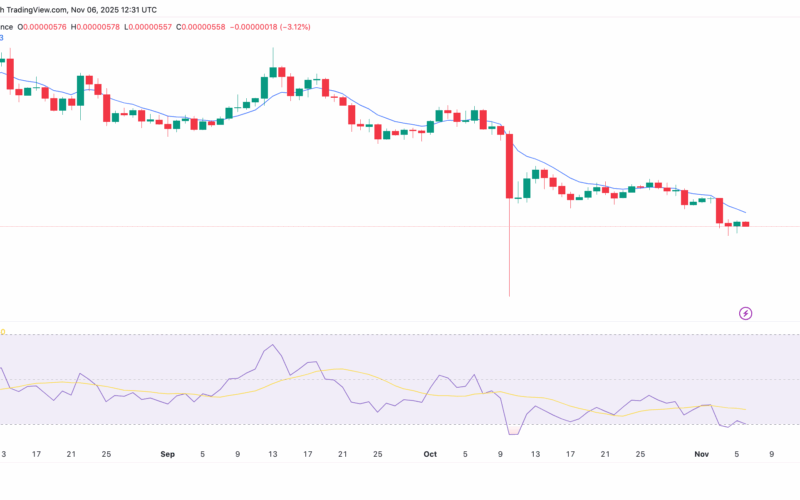Click the RSI purple line's highest peak
The height and width of the screenshot is (500, 800).
pos(272,347)
